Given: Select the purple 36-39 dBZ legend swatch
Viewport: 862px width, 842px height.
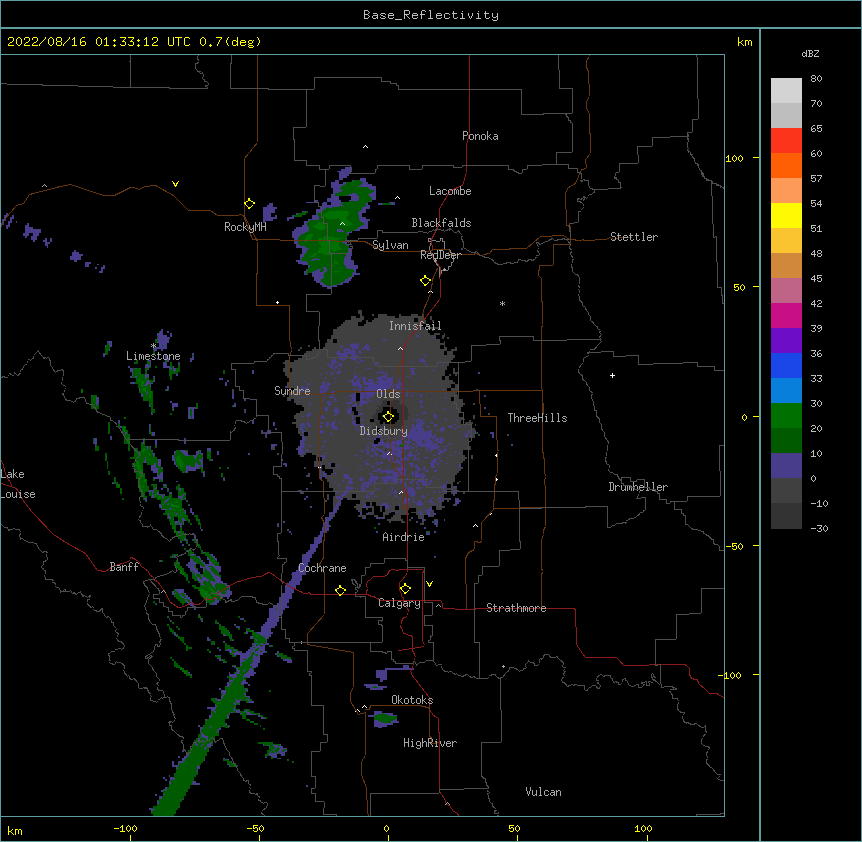Looking at the screenshot, I should click(x=786, y=341).
